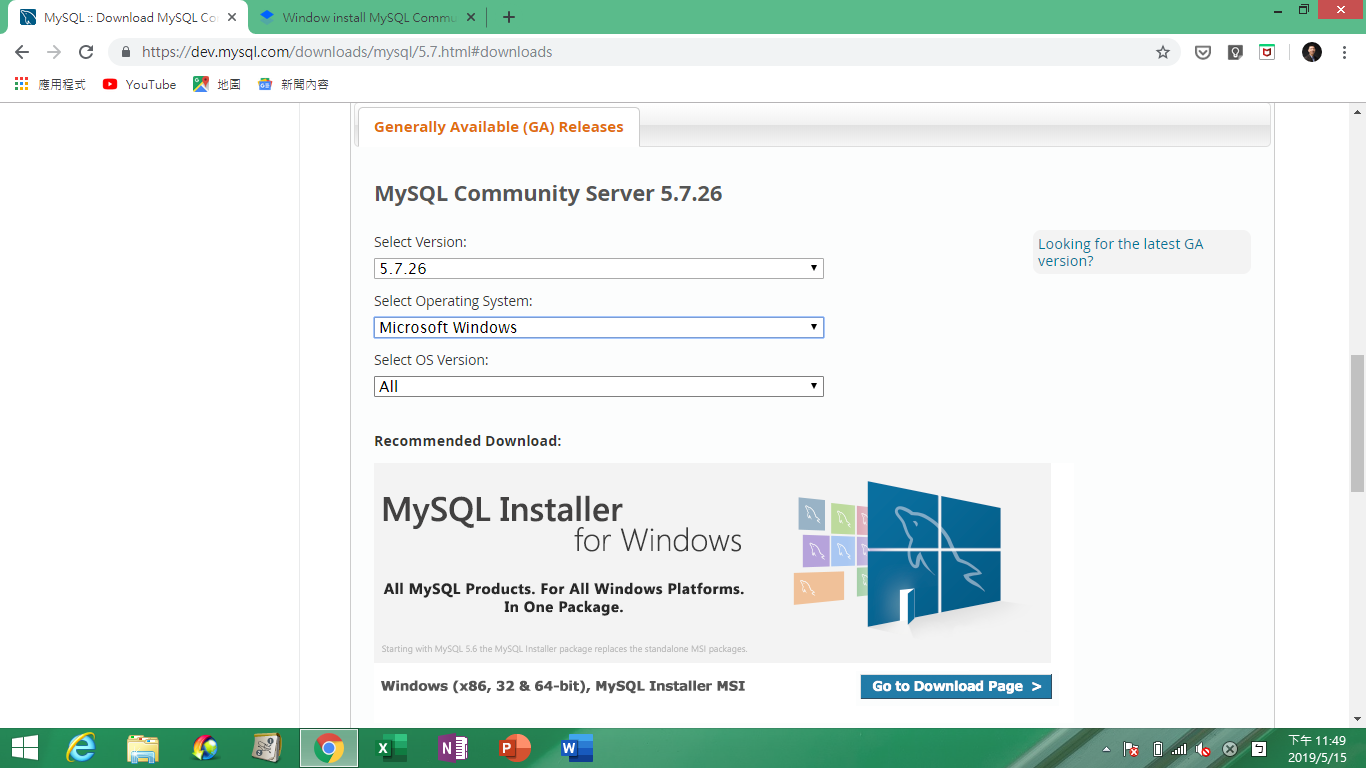The image size is (1366, 768).
Task: Open the 應用程式 apps bookmark
Action: coord(50,85)
